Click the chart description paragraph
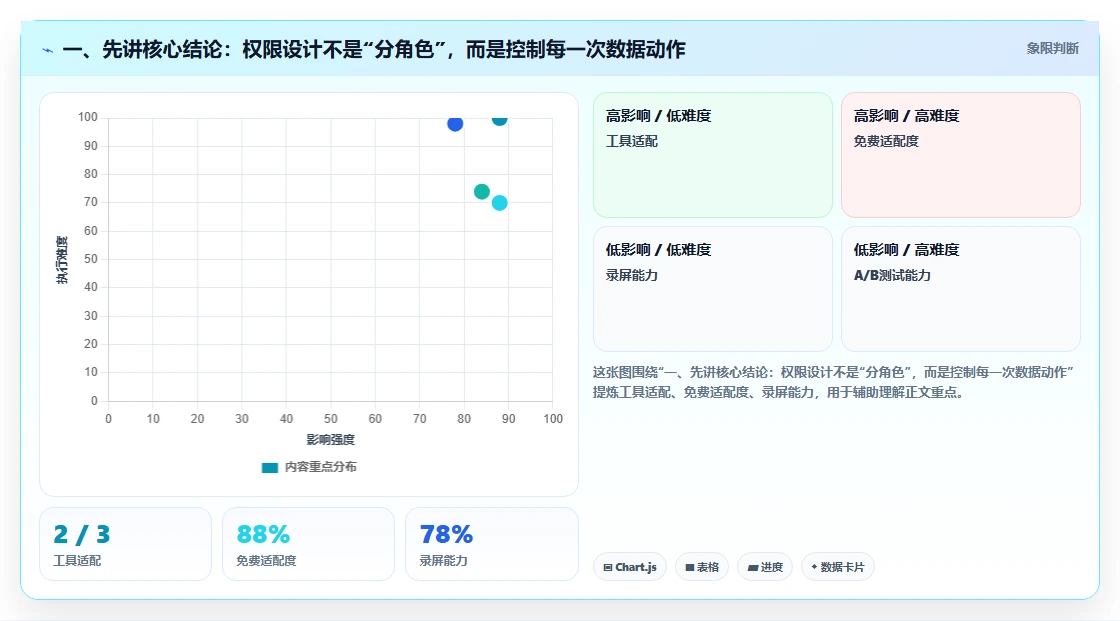 [x=833, y=382]
